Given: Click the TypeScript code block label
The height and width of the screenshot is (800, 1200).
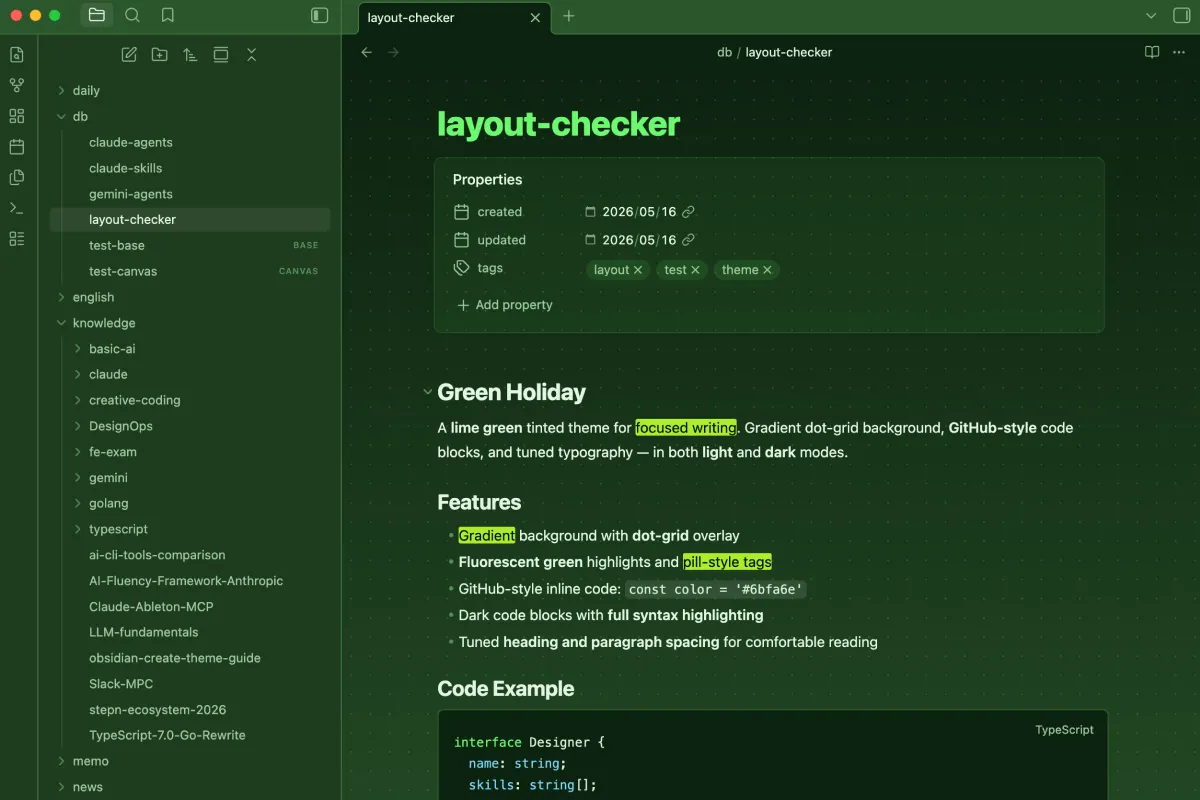Looking at the screenshot, I should (x=1064, y=730).
